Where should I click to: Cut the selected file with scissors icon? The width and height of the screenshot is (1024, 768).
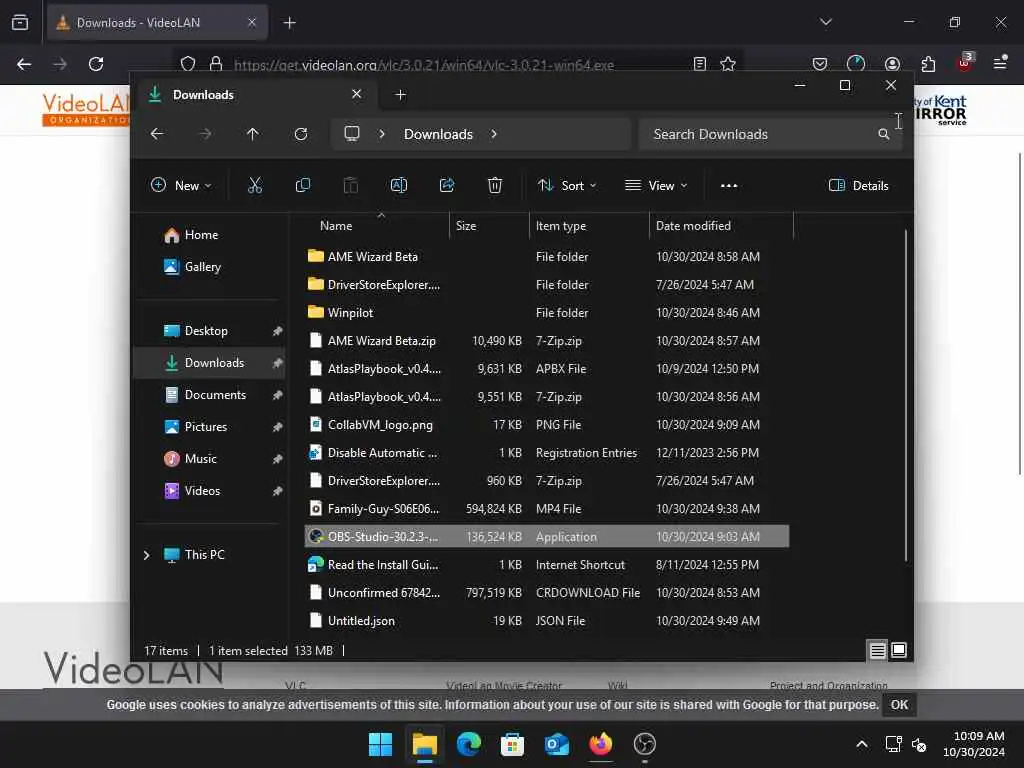[x=255, y=185]
